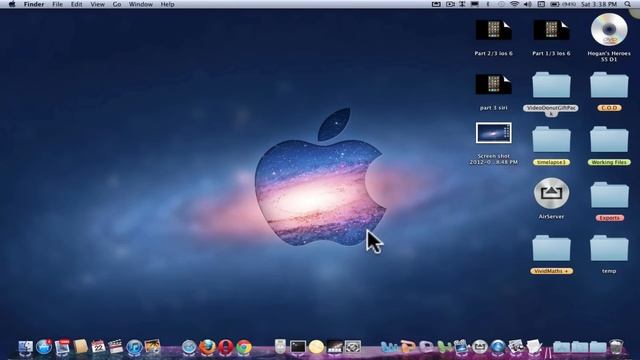Select Hogan's Heroes S5 D1 DVD
Screen dimensions: 640x360
click(609, 38)
